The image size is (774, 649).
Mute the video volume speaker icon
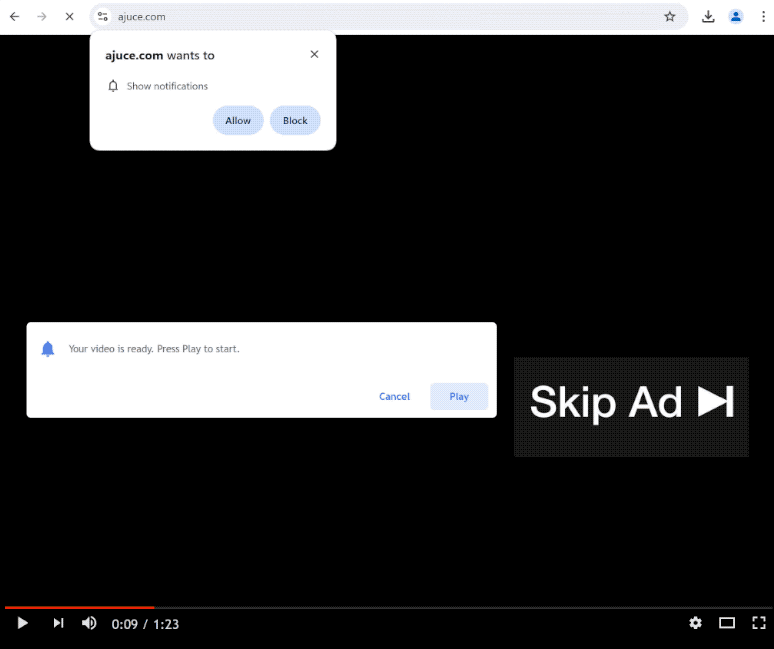tap(89, 623)
